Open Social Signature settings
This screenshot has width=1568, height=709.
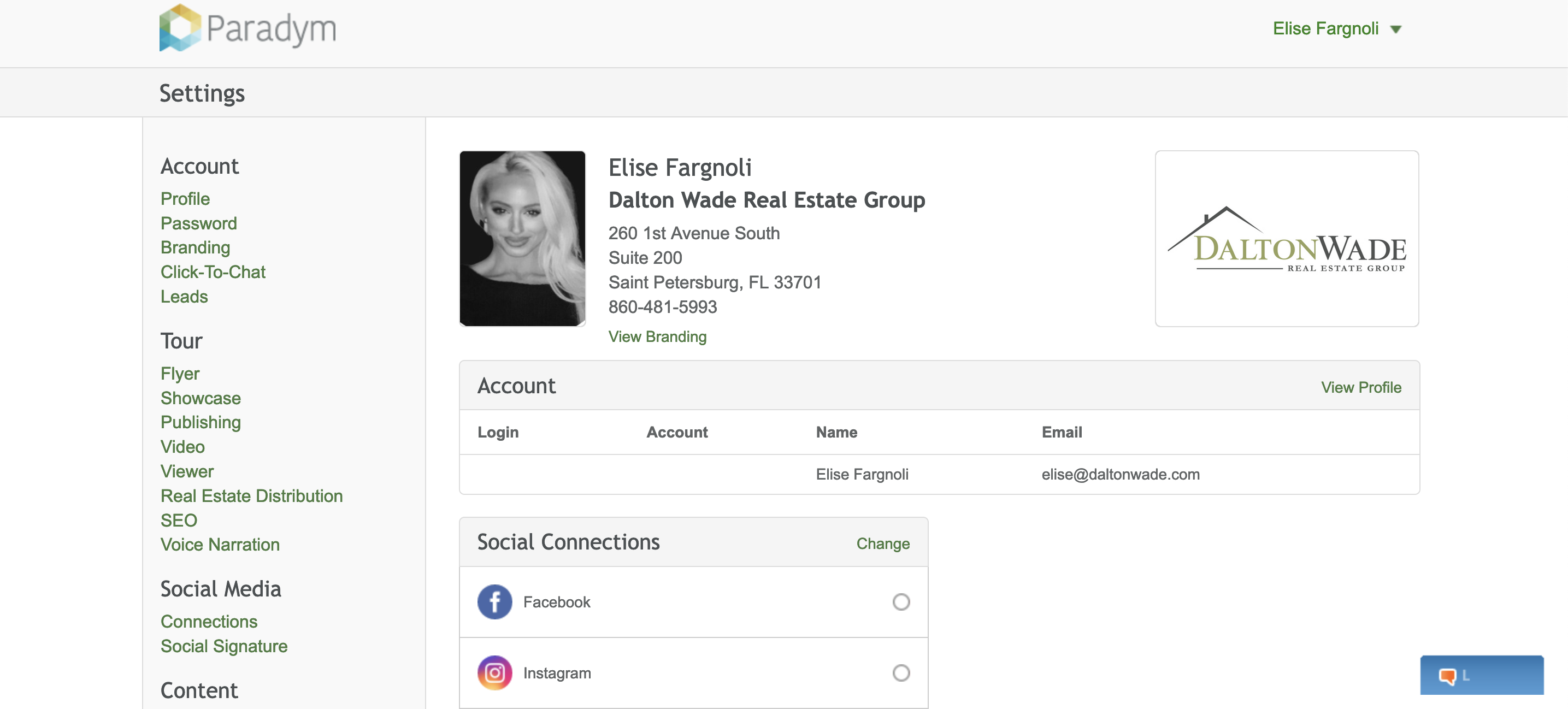point(223,646)
